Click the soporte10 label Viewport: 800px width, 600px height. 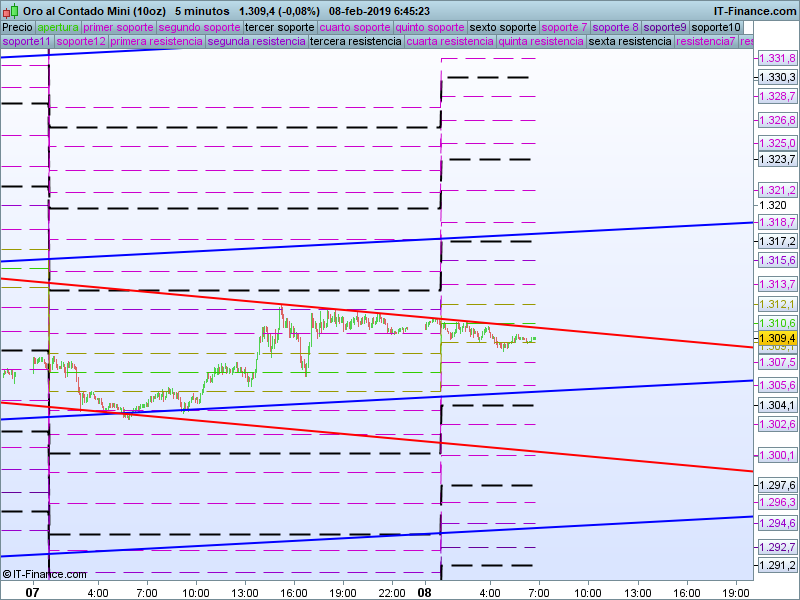[x=716, y=27]
